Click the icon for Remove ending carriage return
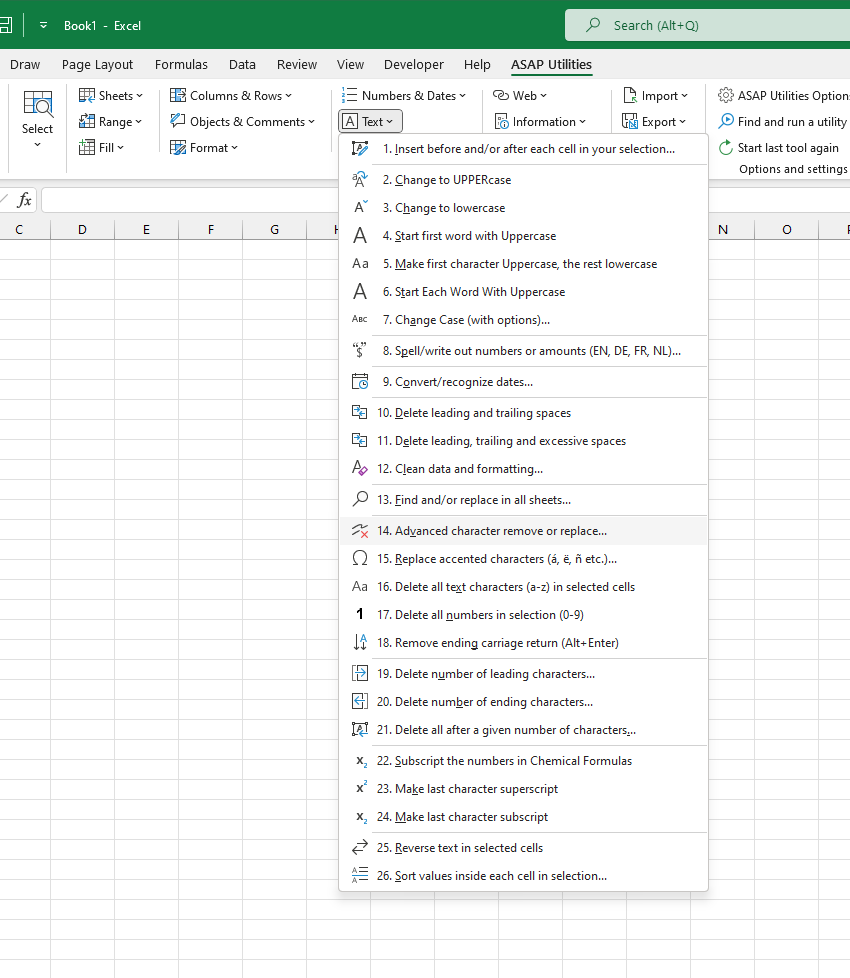Screen dimensions: 850x978 point(360,642)
